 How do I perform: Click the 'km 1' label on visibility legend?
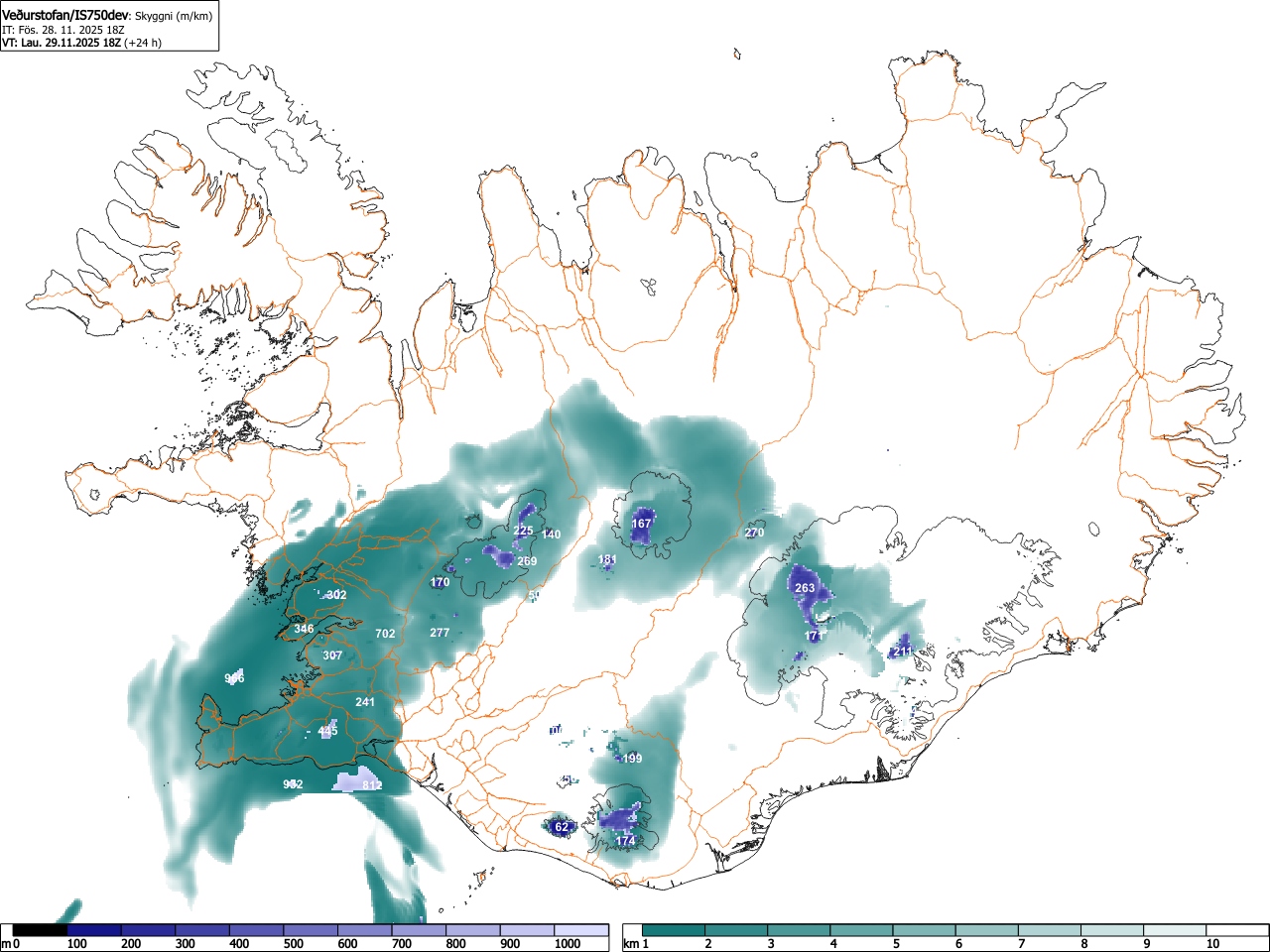tap(637, 944)
